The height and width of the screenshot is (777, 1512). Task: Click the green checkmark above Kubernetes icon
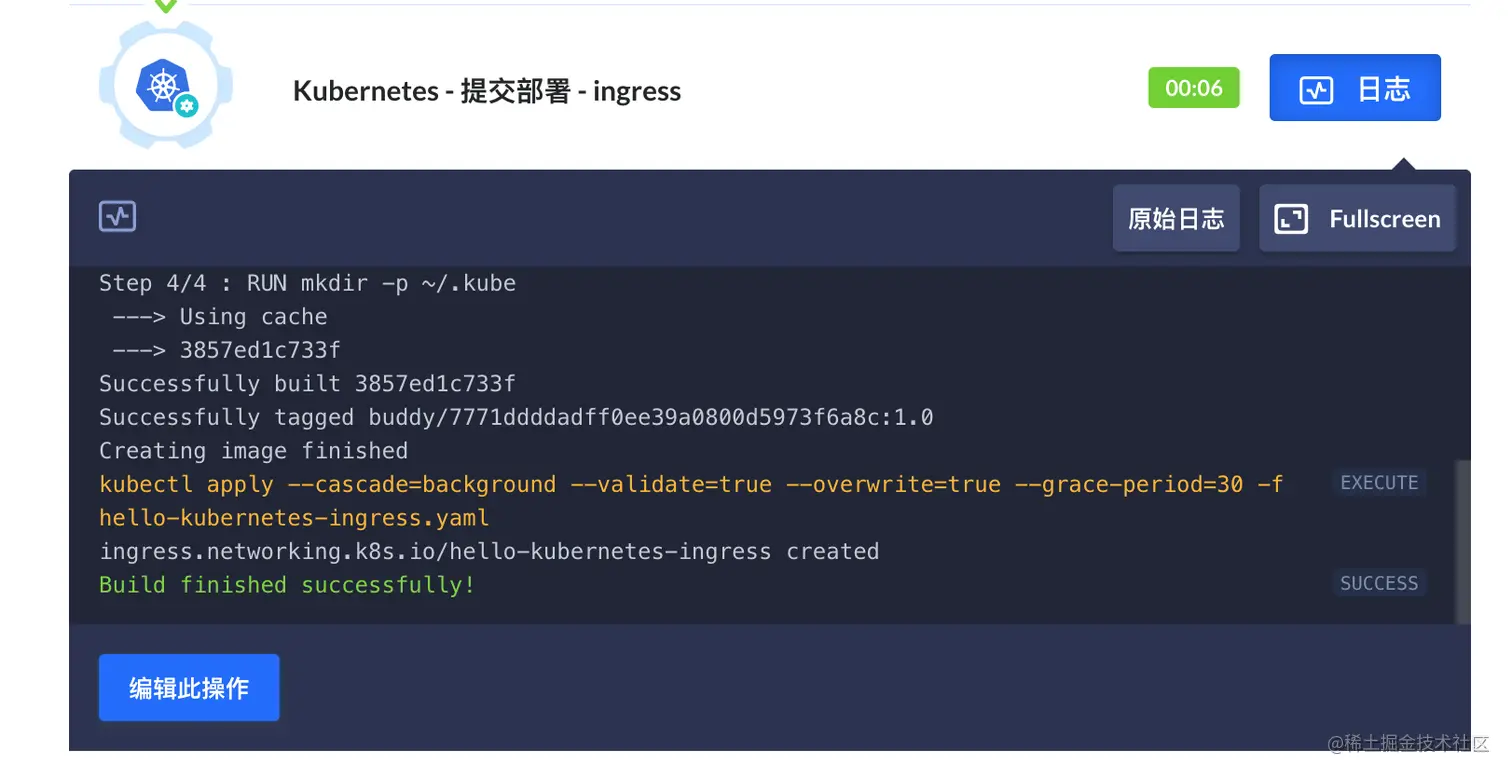coord(166,5)
